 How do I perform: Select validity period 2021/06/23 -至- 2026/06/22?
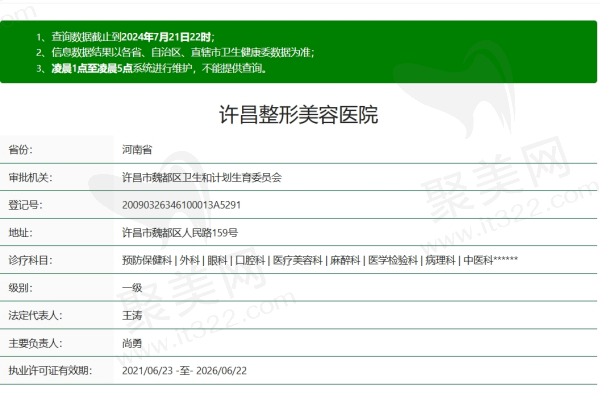(184, 371)
